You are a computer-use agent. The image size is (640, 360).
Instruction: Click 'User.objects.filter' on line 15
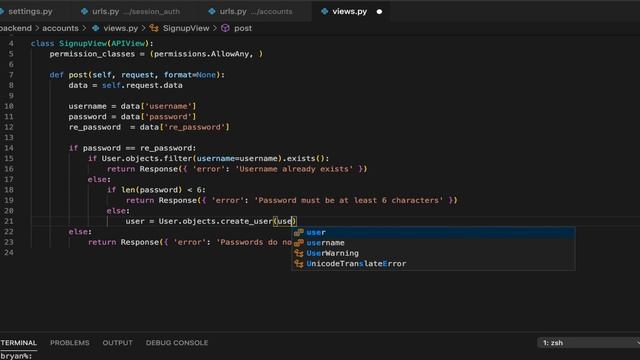pyautogui.click(x=147, y=158)
